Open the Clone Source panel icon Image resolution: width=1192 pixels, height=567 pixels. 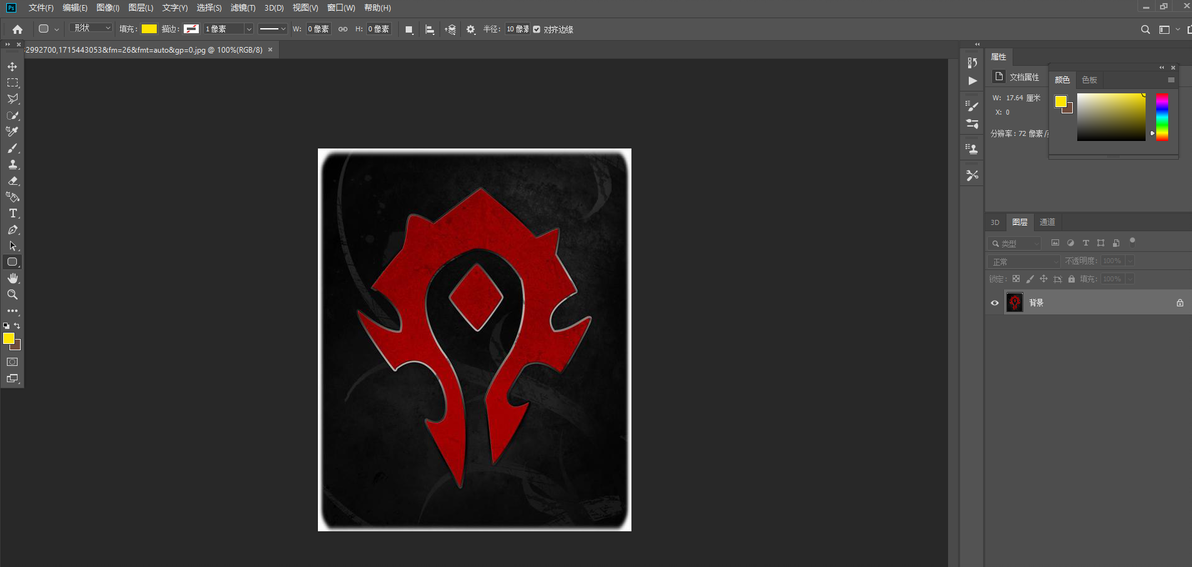pyautogui.click(x=972, y=149)
